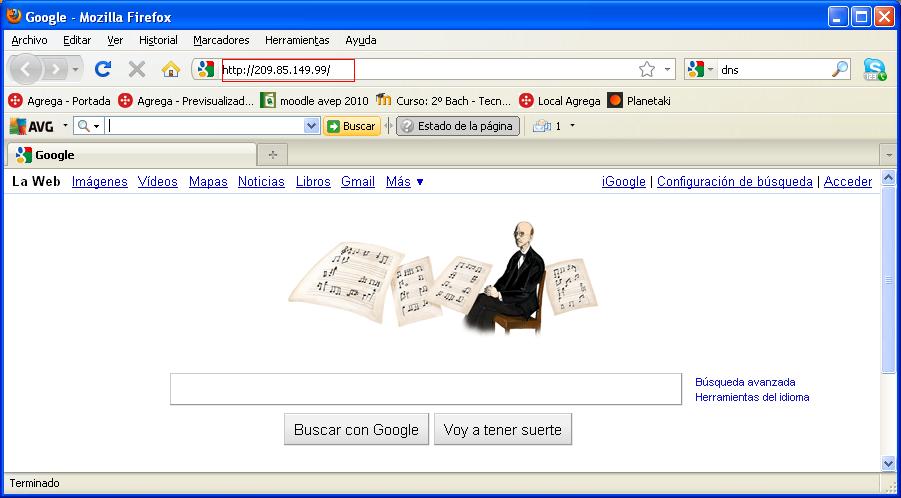The height and width of the screenshot is (498, 901).
Task: Open the Marcadores menu
Action: (221, 40)
